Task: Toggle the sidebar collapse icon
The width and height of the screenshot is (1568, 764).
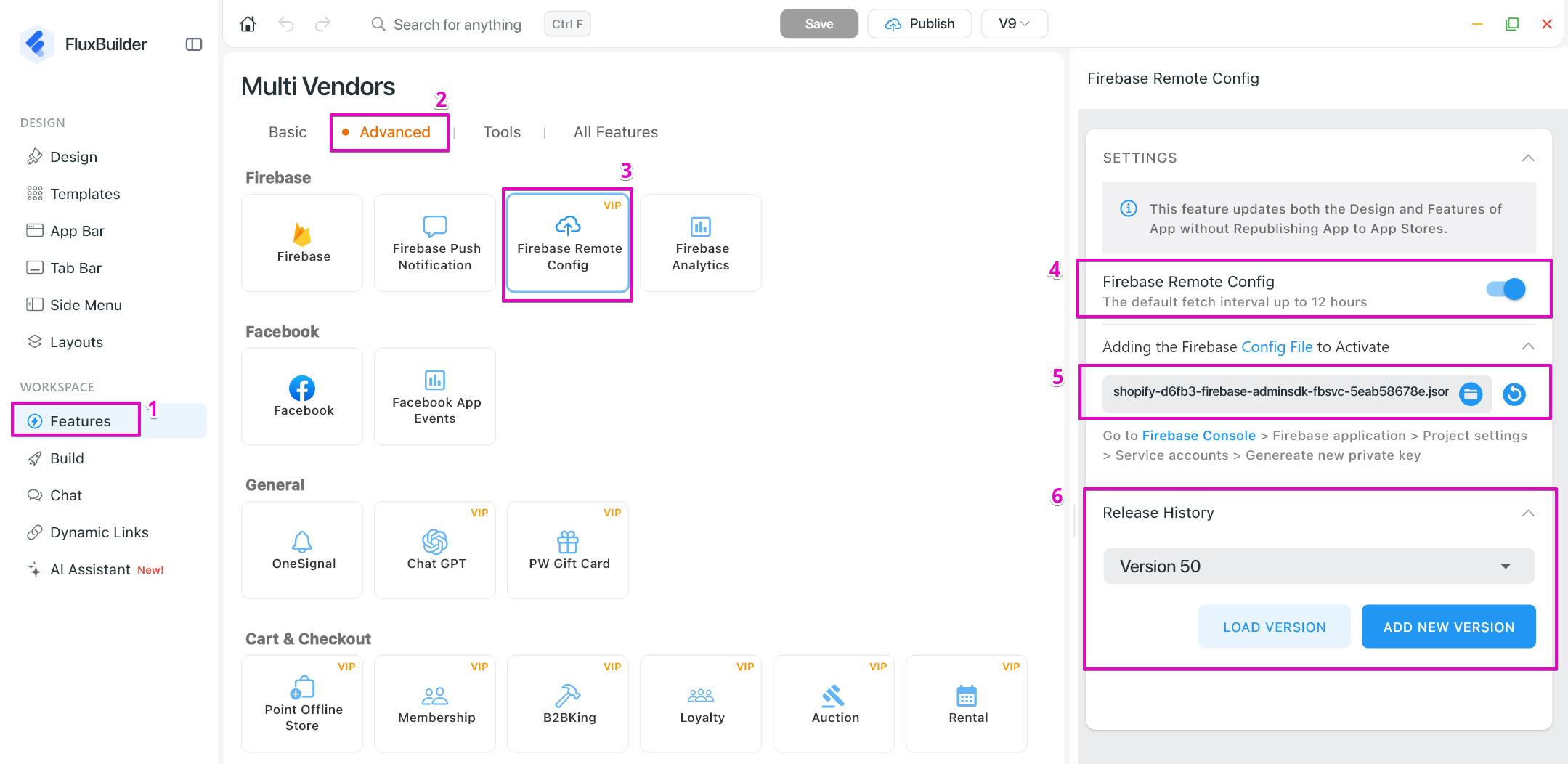Action: (194, 44)
